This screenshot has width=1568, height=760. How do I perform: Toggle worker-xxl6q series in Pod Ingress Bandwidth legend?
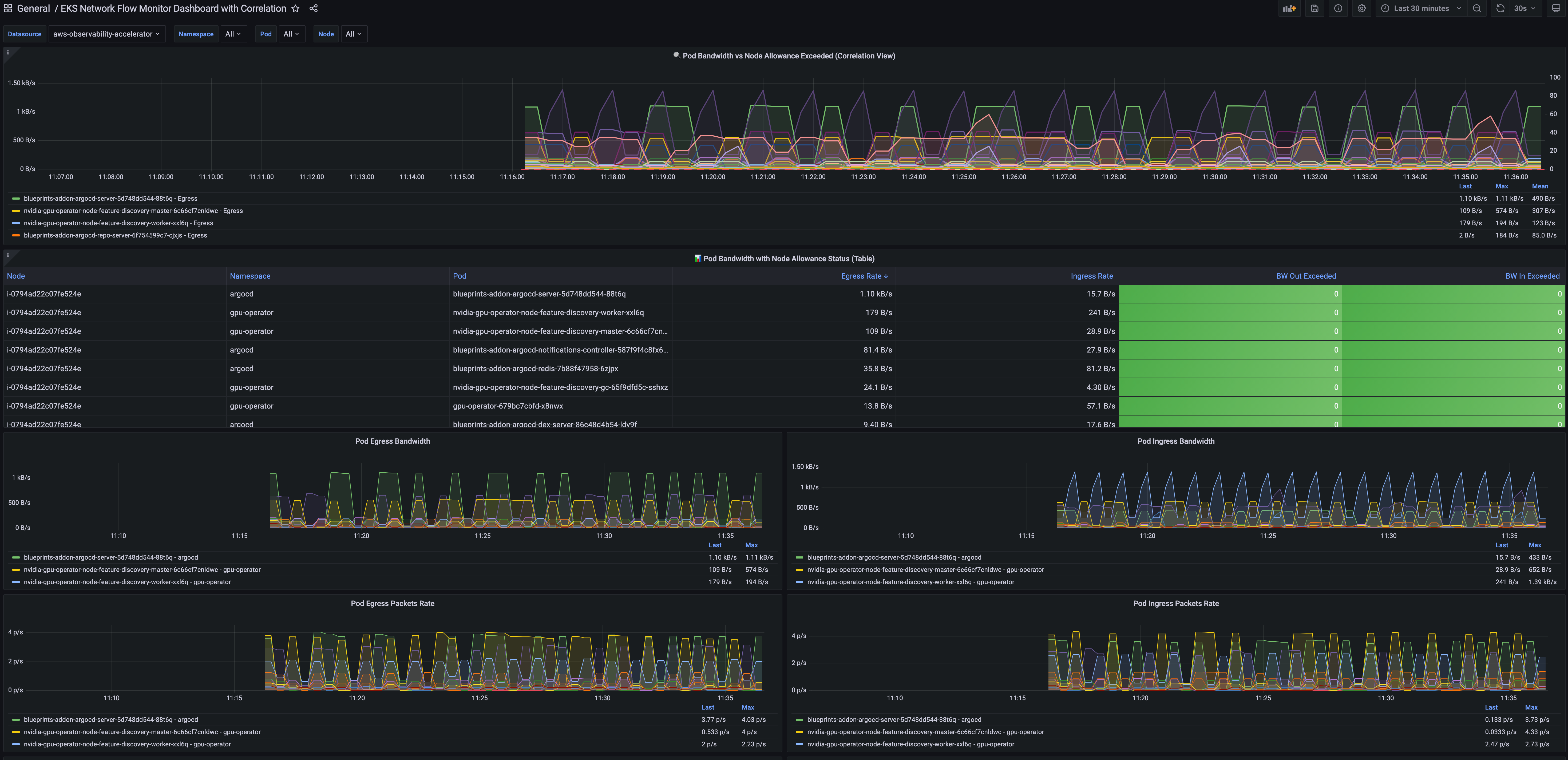(910, 582)
